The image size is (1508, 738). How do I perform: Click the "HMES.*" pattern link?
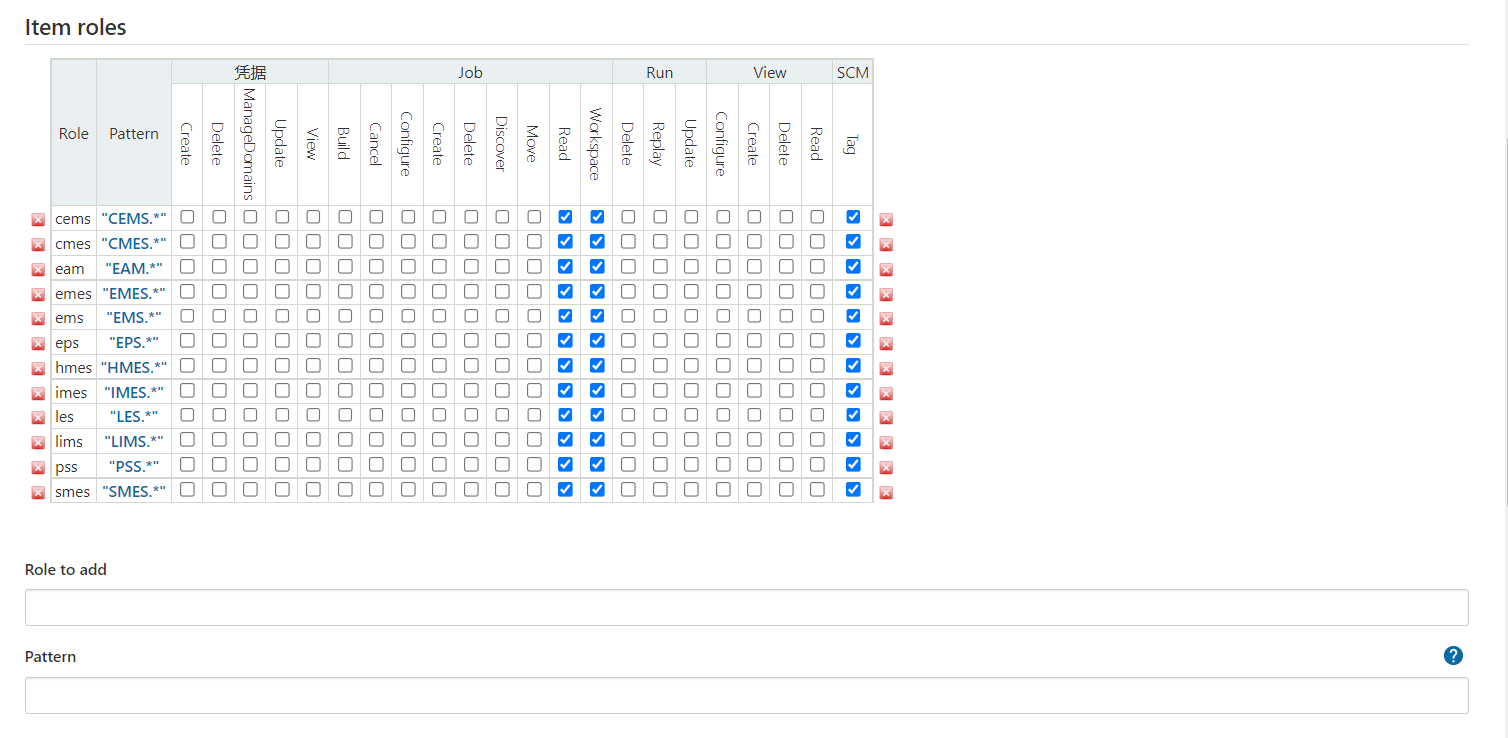click(134, 367)
